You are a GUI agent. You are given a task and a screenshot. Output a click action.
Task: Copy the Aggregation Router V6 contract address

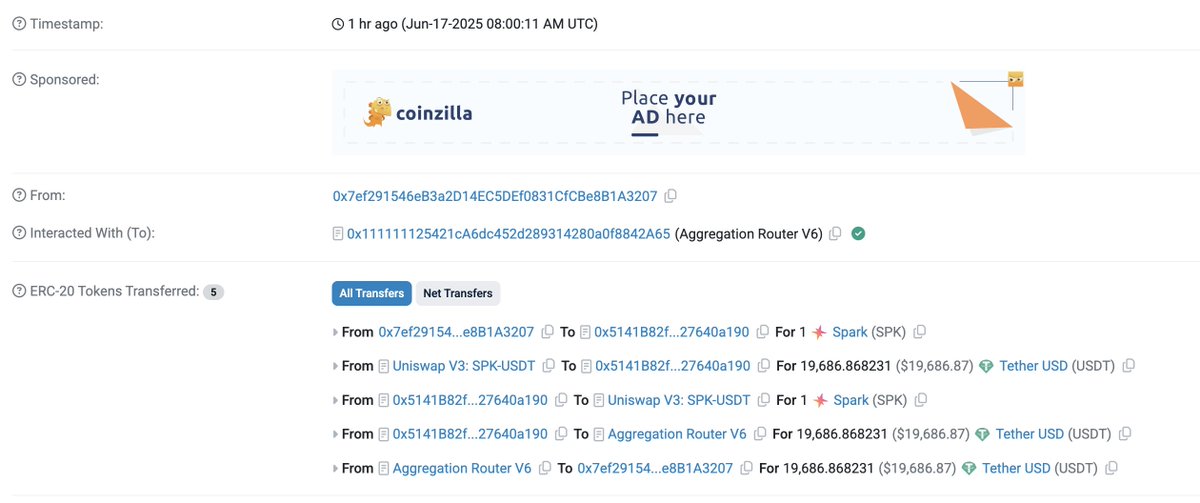point(835,234)
